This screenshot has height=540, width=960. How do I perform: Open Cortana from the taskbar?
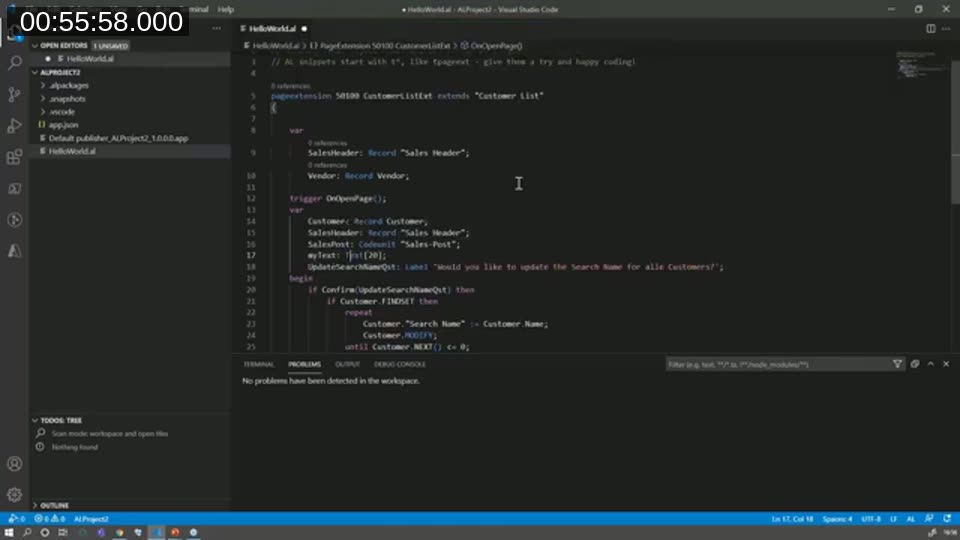[x=45, y=533]
